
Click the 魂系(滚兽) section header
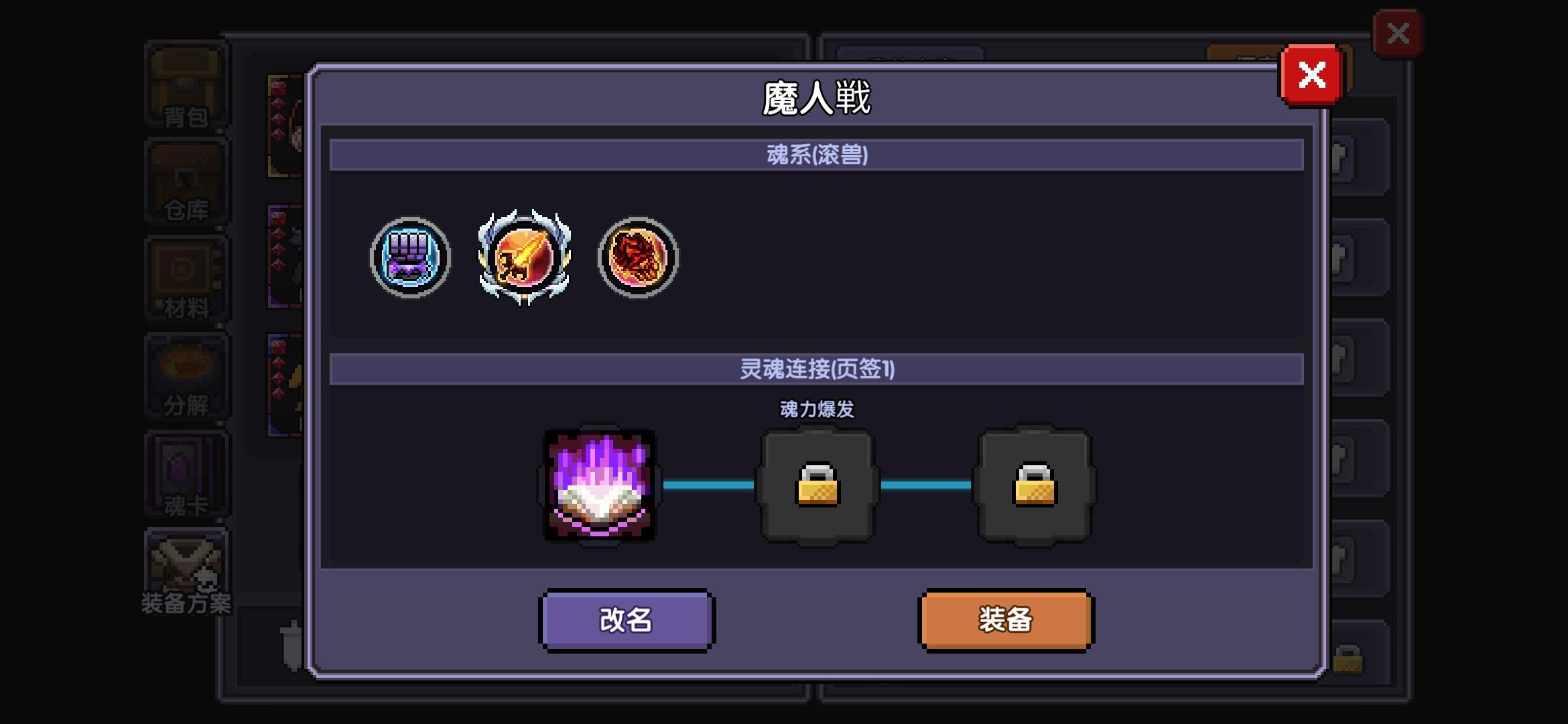coord(816,155)
